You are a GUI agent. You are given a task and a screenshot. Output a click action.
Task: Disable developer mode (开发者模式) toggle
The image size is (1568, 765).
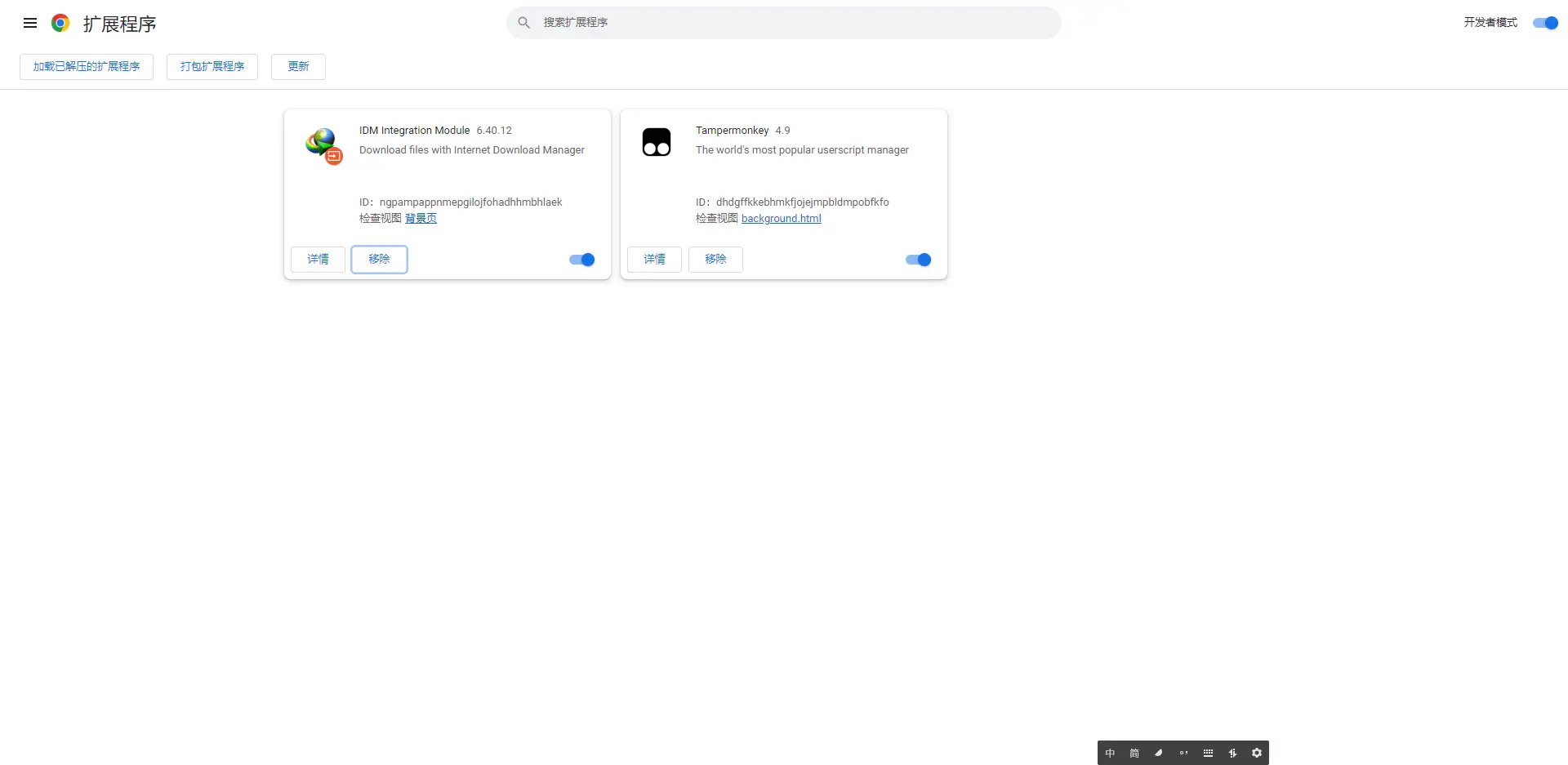point(1545,23)
